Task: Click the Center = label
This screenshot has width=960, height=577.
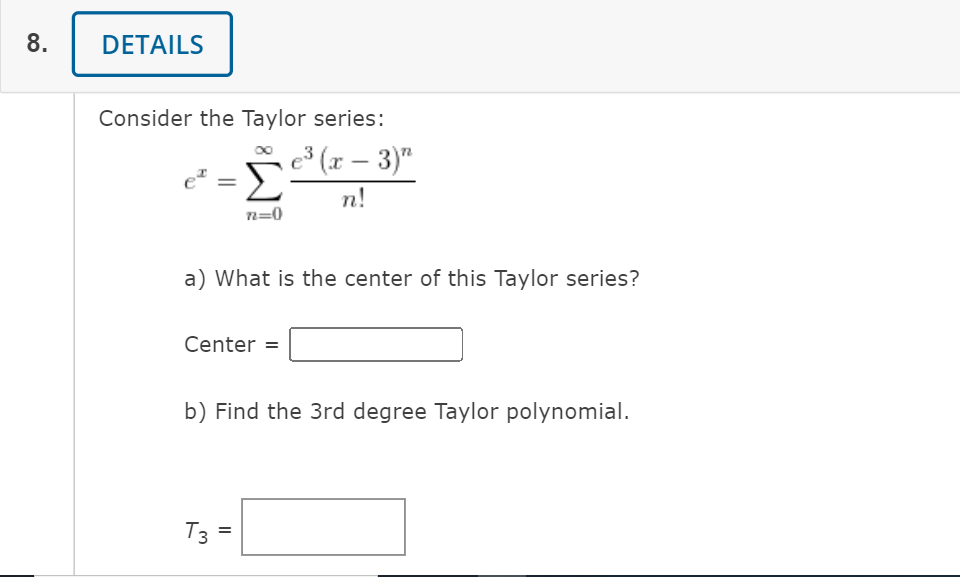Action: tap(227, 344)
